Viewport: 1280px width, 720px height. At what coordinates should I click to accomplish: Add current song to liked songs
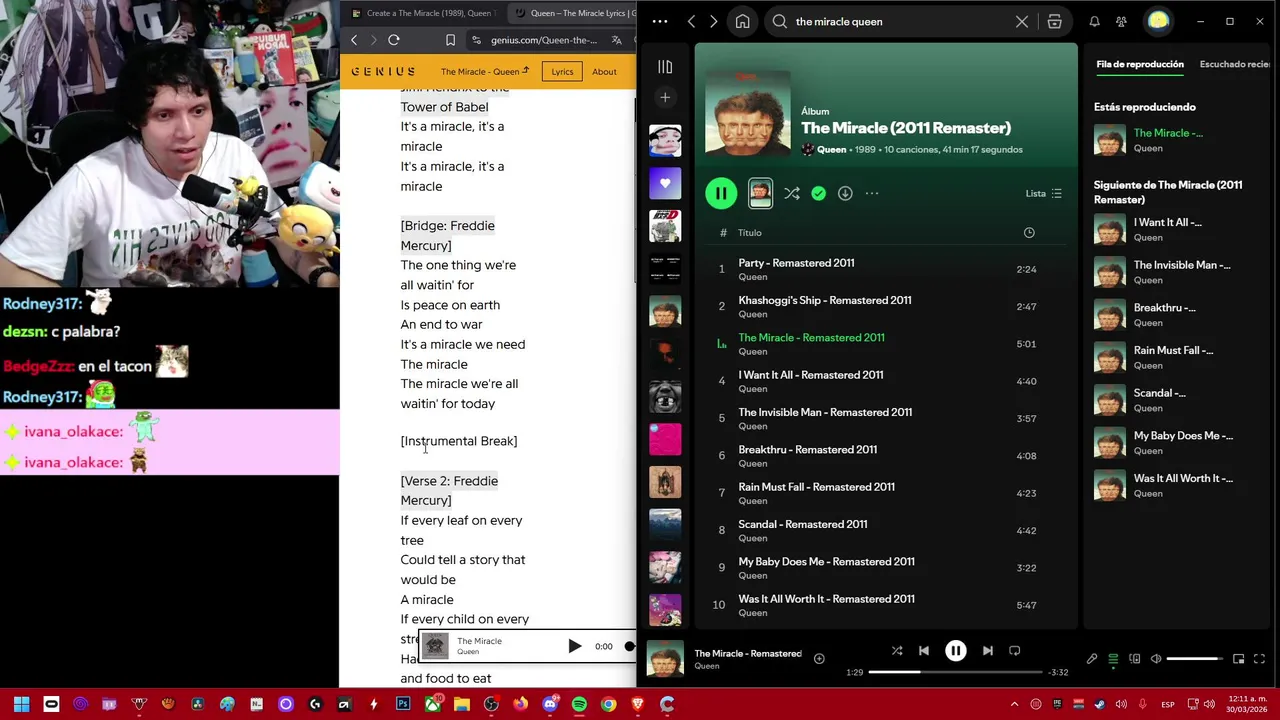[x=819, y=658]
